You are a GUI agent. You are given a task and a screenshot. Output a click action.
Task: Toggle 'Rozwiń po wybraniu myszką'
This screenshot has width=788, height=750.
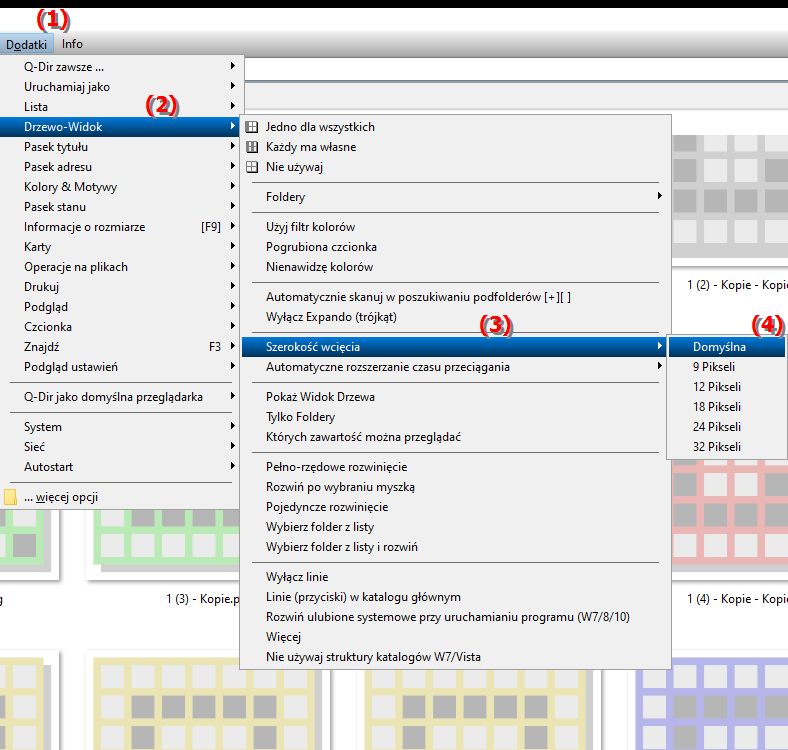coord(456,487)
